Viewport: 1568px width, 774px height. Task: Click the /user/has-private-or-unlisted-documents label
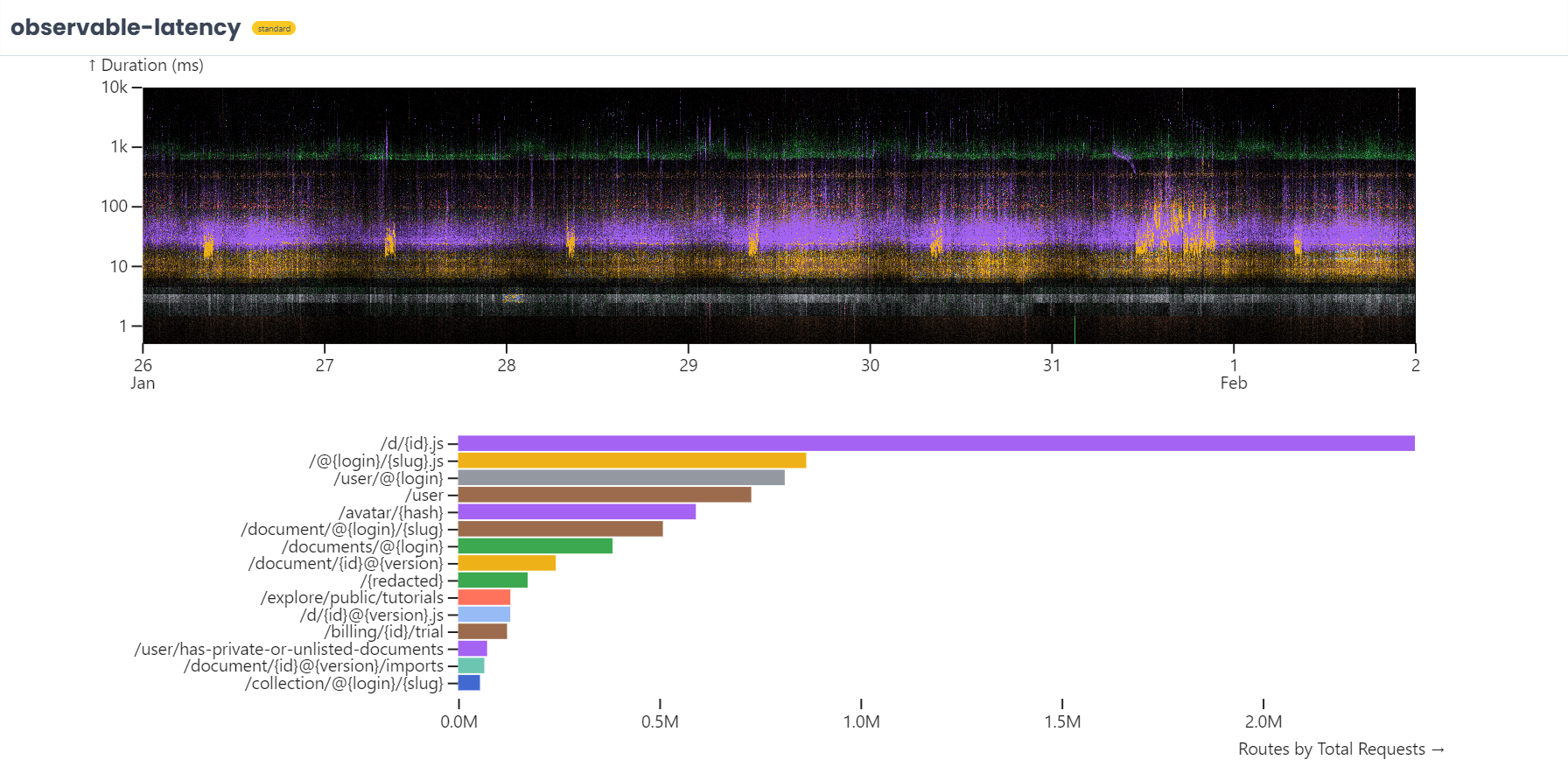click(289, 649)
